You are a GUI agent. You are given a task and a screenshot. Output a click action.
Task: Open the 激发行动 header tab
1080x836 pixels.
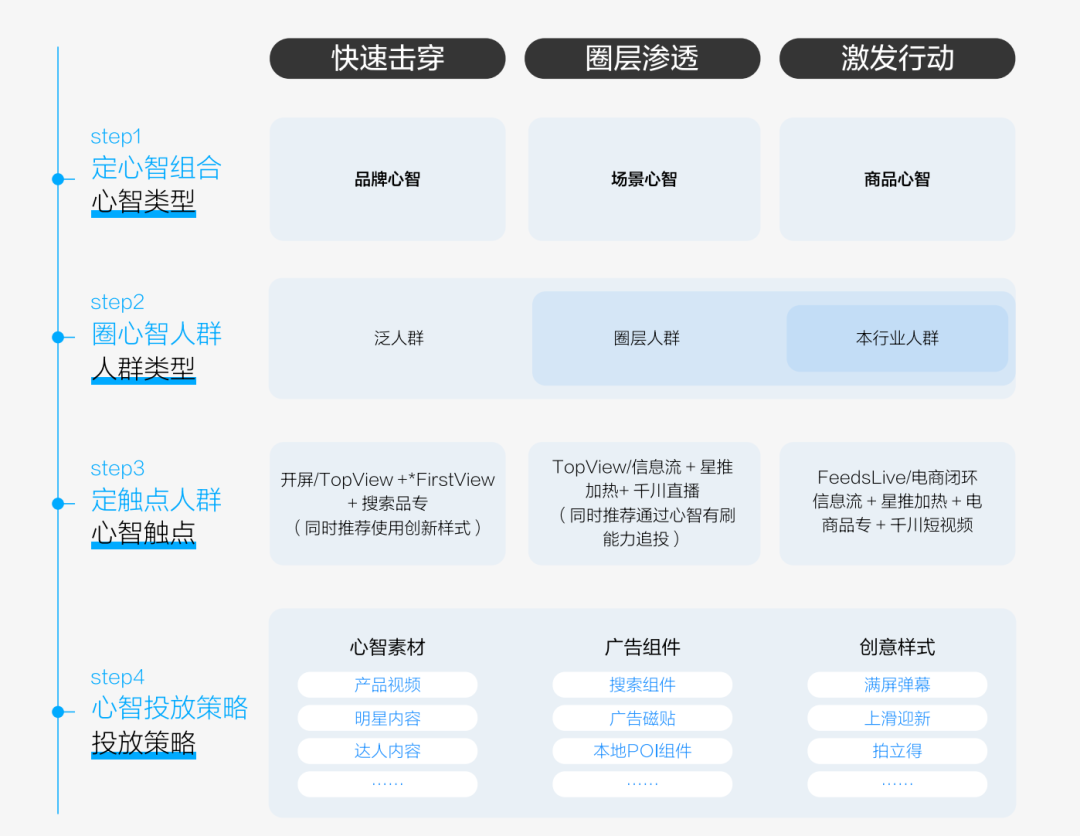pos(897,58)
